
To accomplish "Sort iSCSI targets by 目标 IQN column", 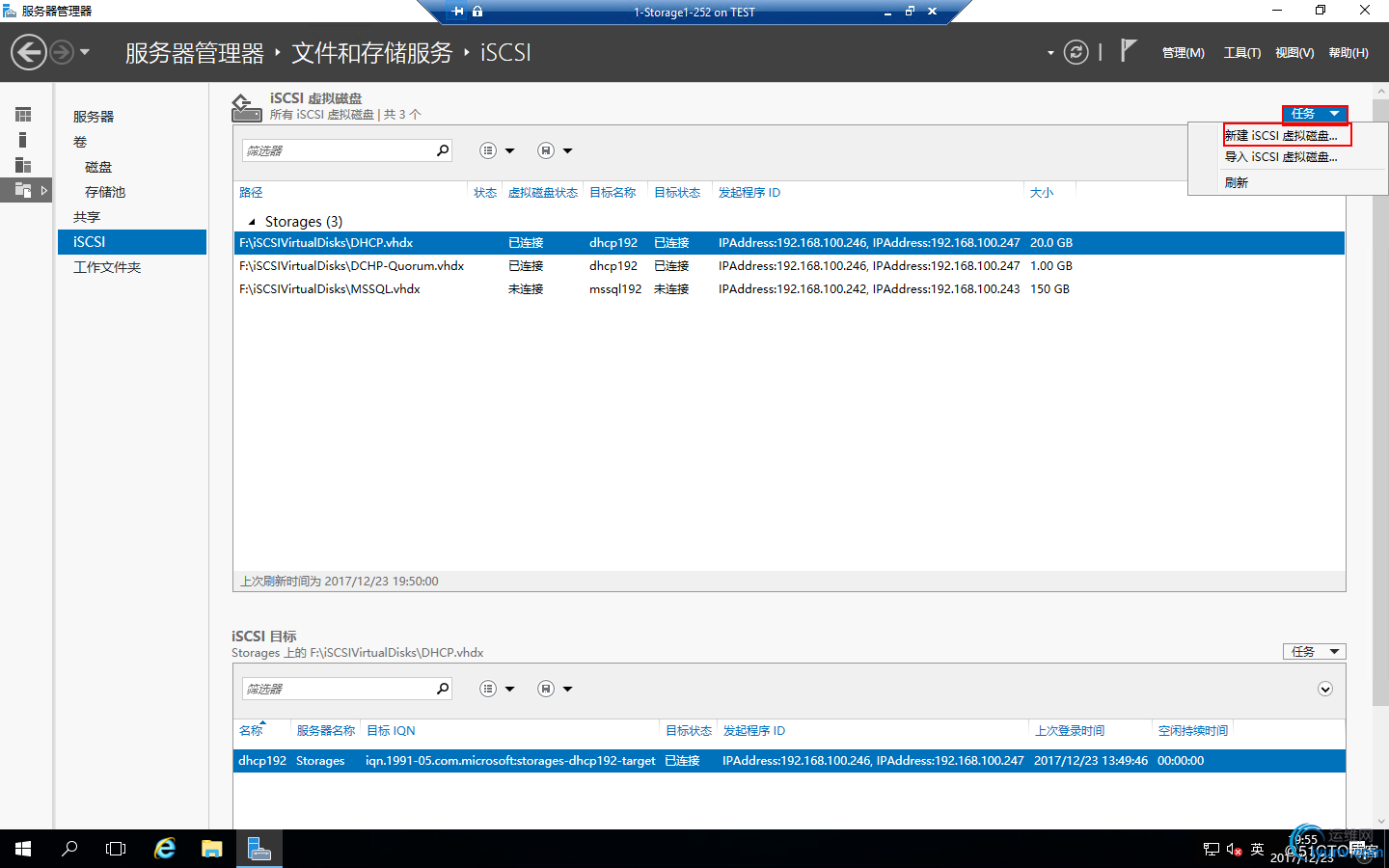I will coord(391,731).
